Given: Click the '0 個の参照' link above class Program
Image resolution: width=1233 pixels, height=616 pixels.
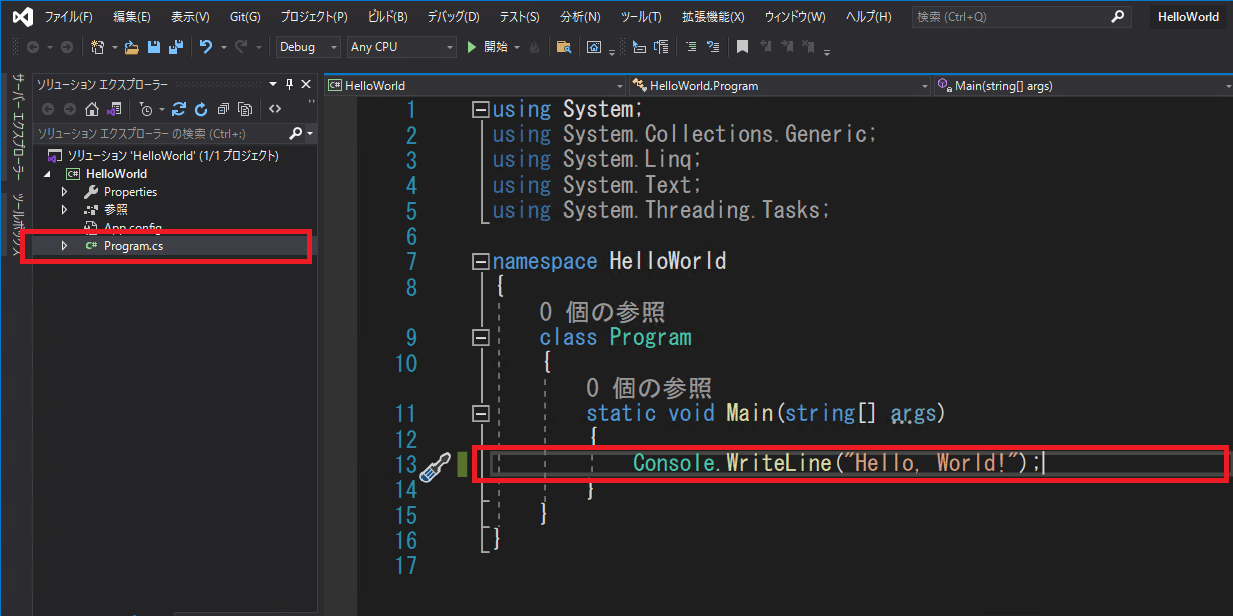Looking at the screenshot, I should pos(602,312).
